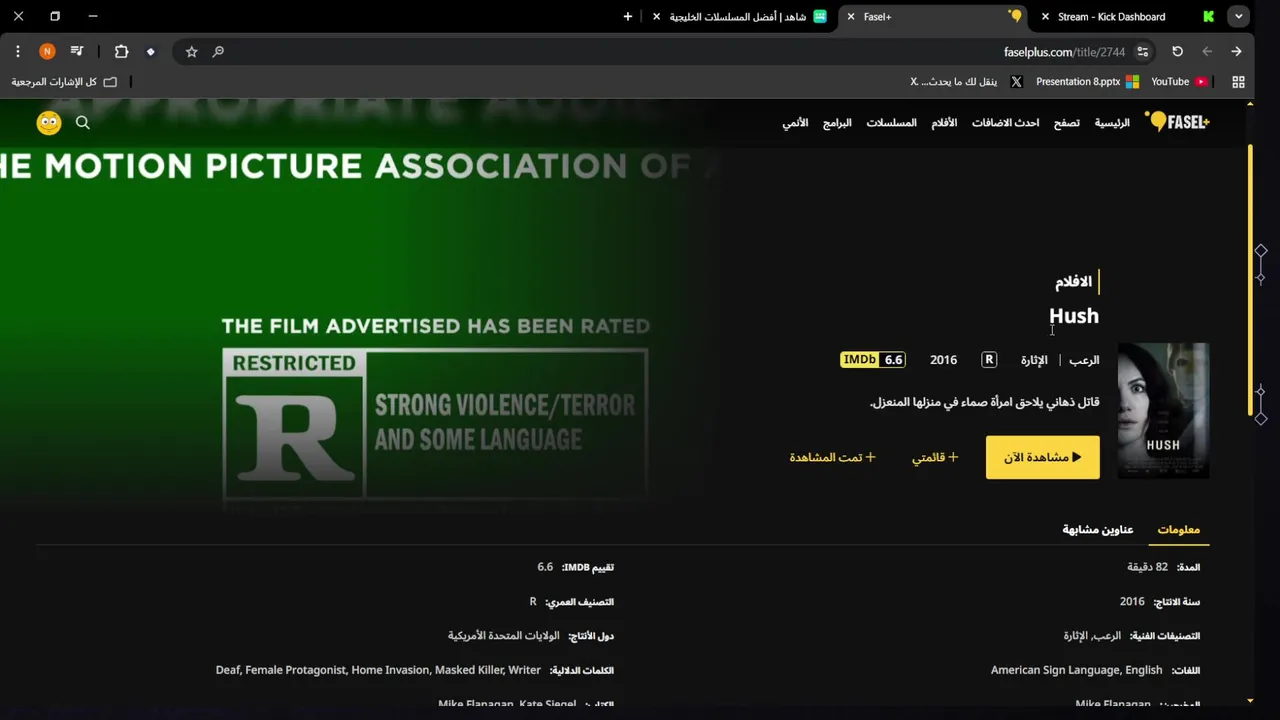Image resolution: width=1280 pixels, height=720 pixels.
Task: Open الأنمي in site navigation
Action: click(795, 123)
